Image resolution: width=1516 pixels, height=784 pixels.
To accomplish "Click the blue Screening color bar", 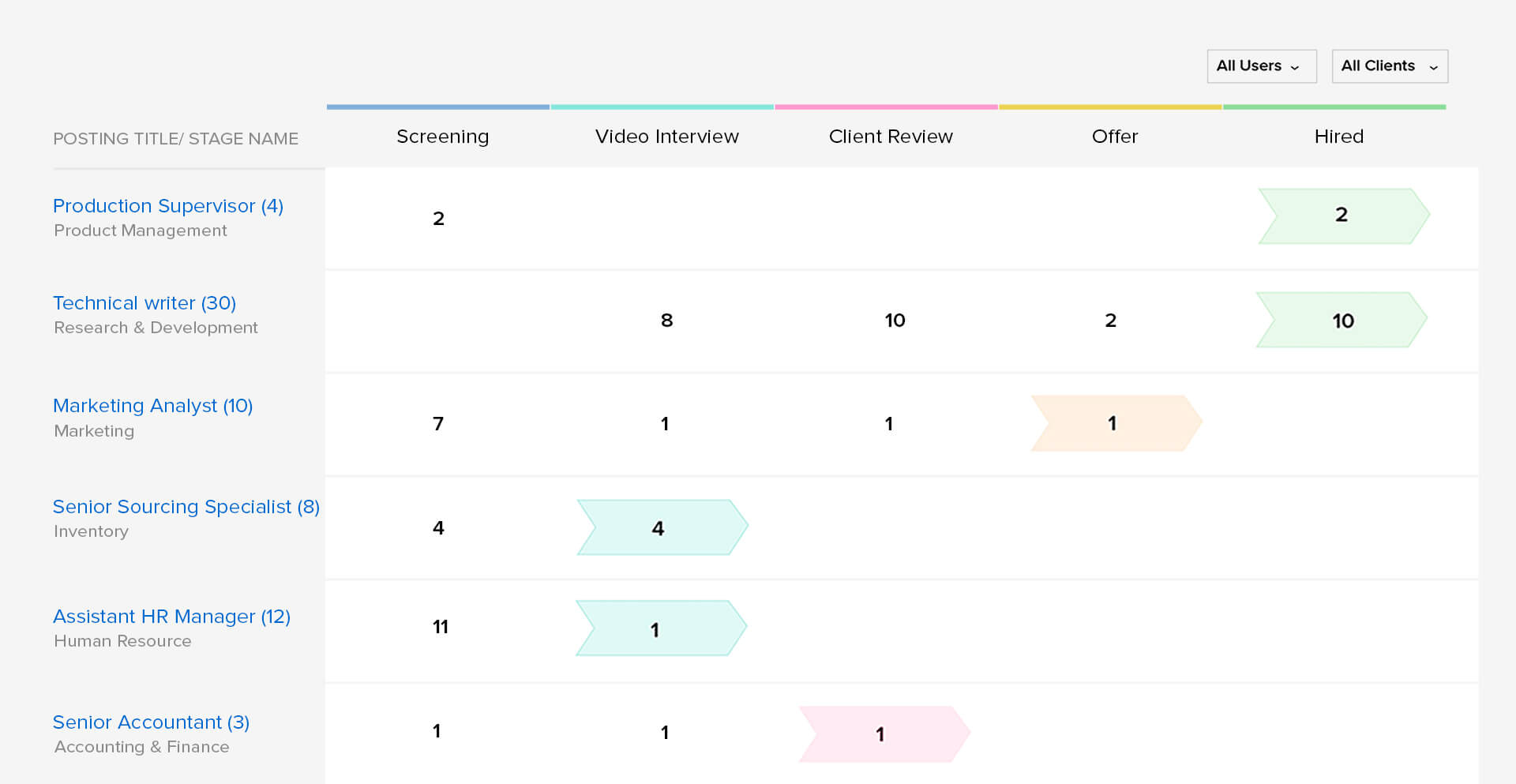I will click(x=438, y=106).
